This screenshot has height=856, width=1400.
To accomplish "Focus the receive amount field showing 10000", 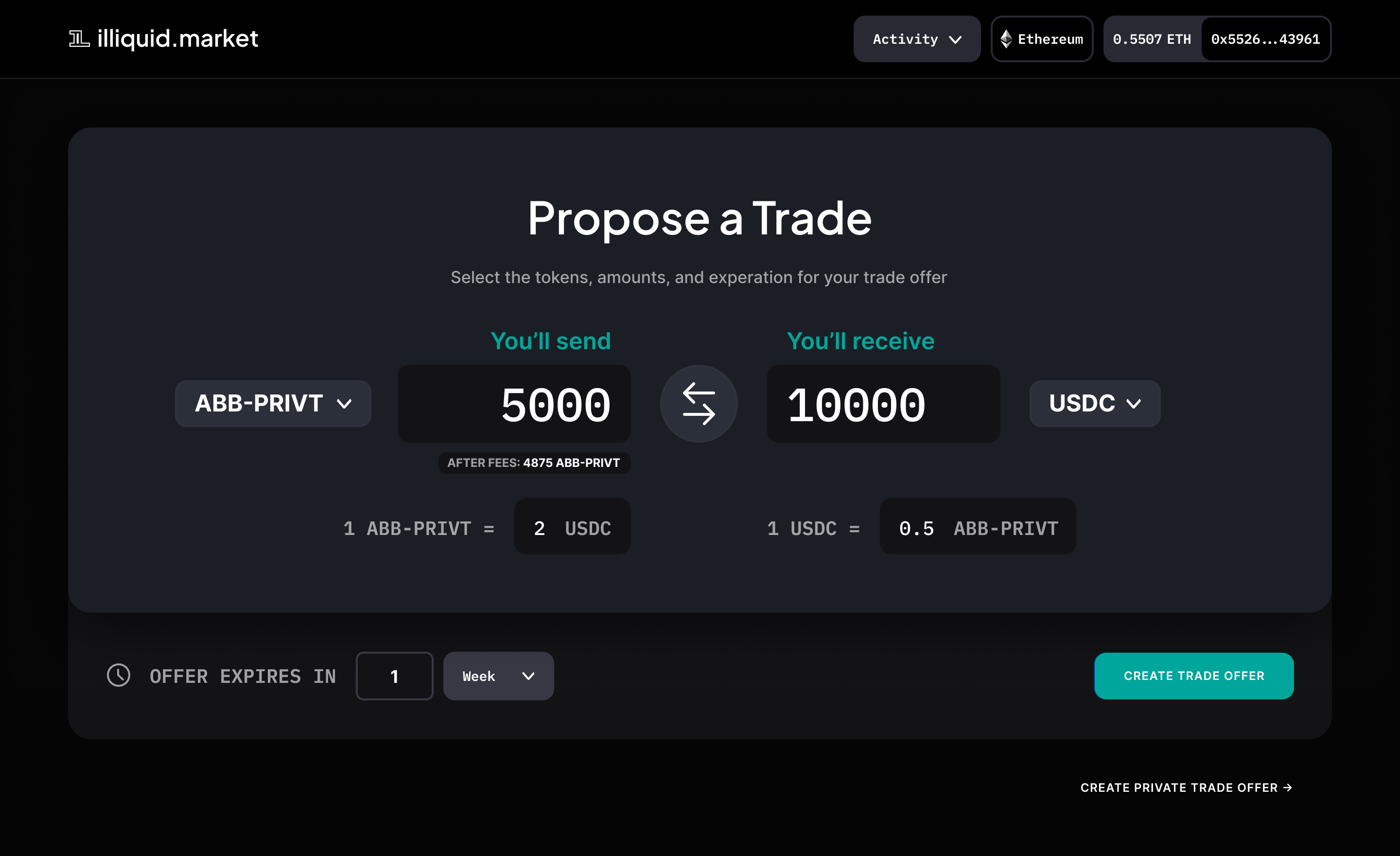I will pyautogui.click(x=883, y=404).
